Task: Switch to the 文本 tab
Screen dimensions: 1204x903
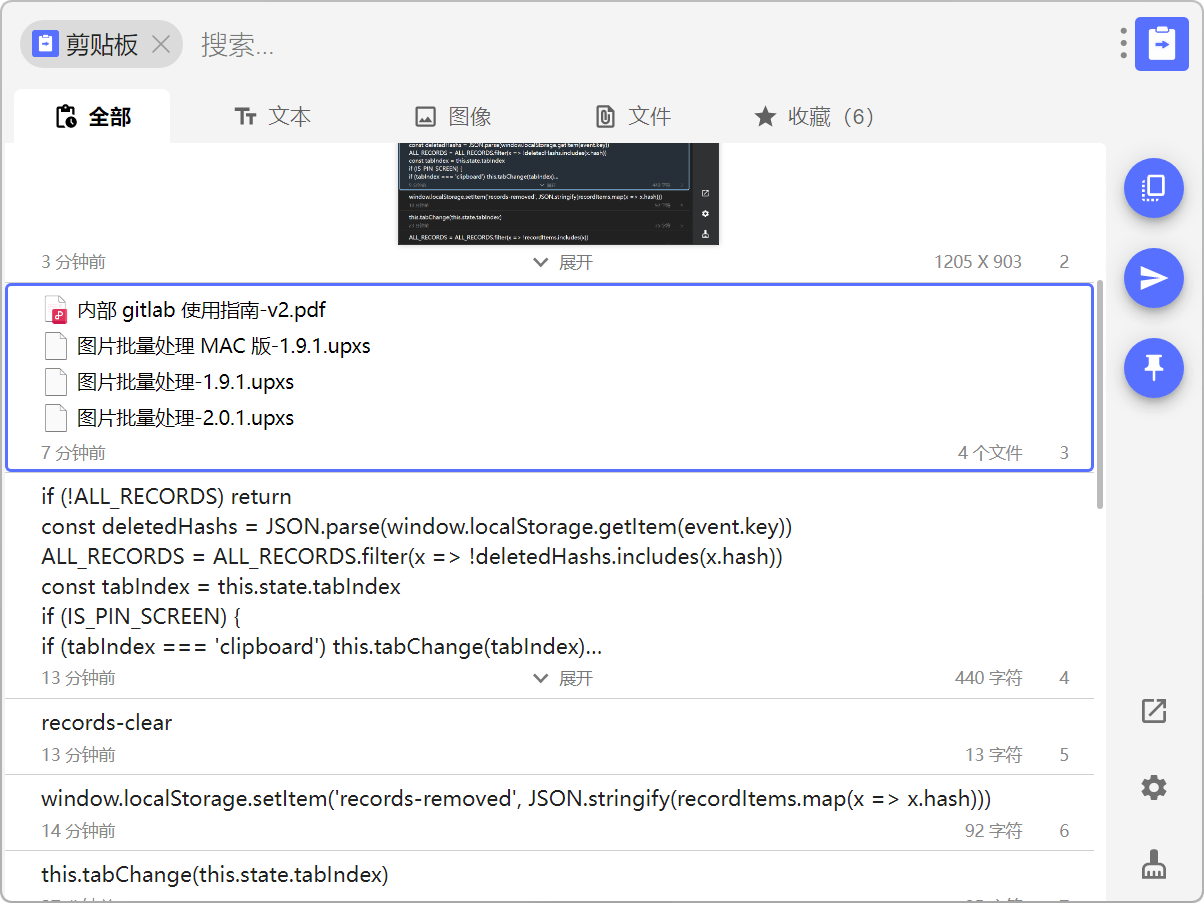Action: tap(273, 117)
